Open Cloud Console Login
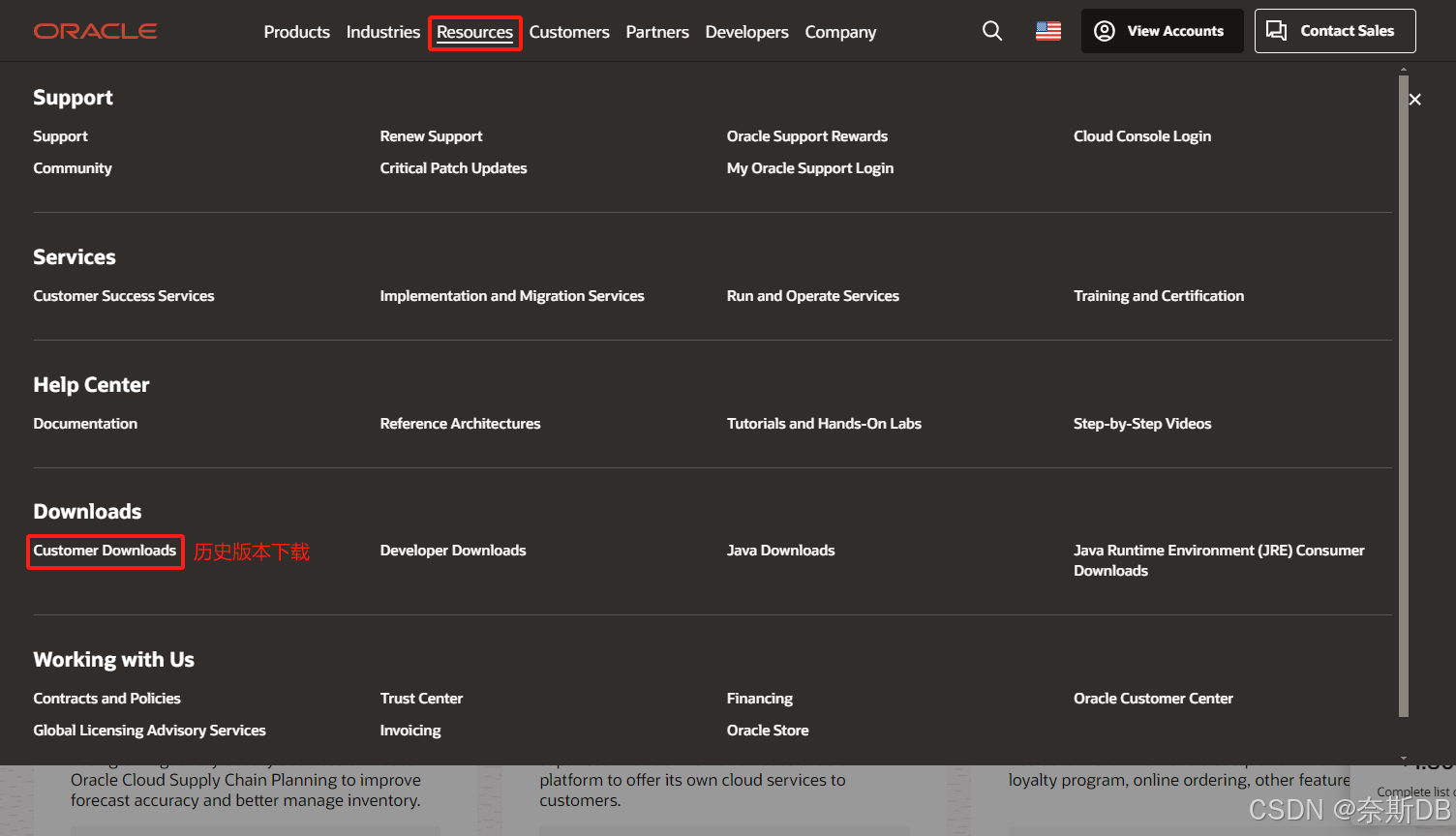 [1142, 136]
